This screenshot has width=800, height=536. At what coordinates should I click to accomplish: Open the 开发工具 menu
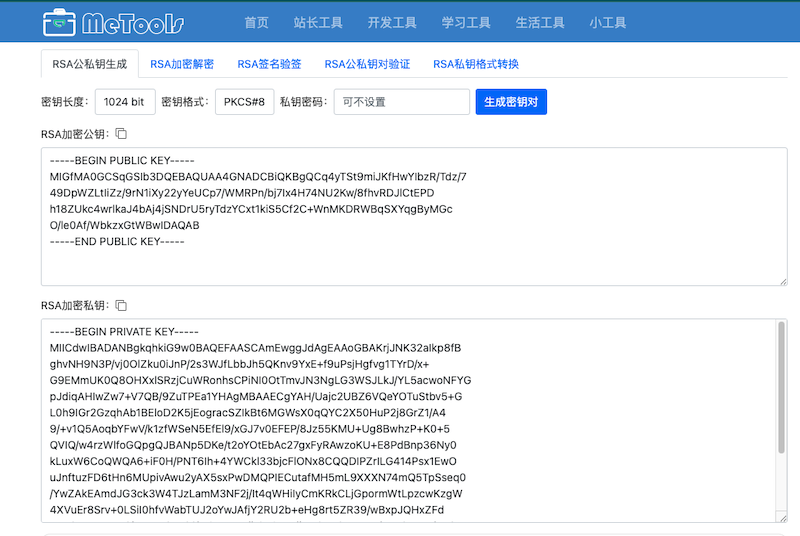coord(392,23)
